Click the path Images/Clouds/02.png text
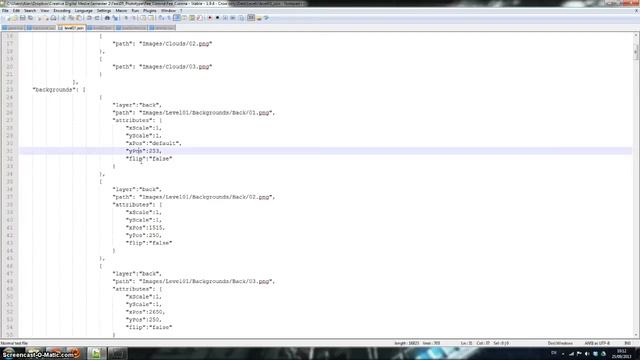Image resolution: width=640 pixels, height=360 pixels. [176, 43]
